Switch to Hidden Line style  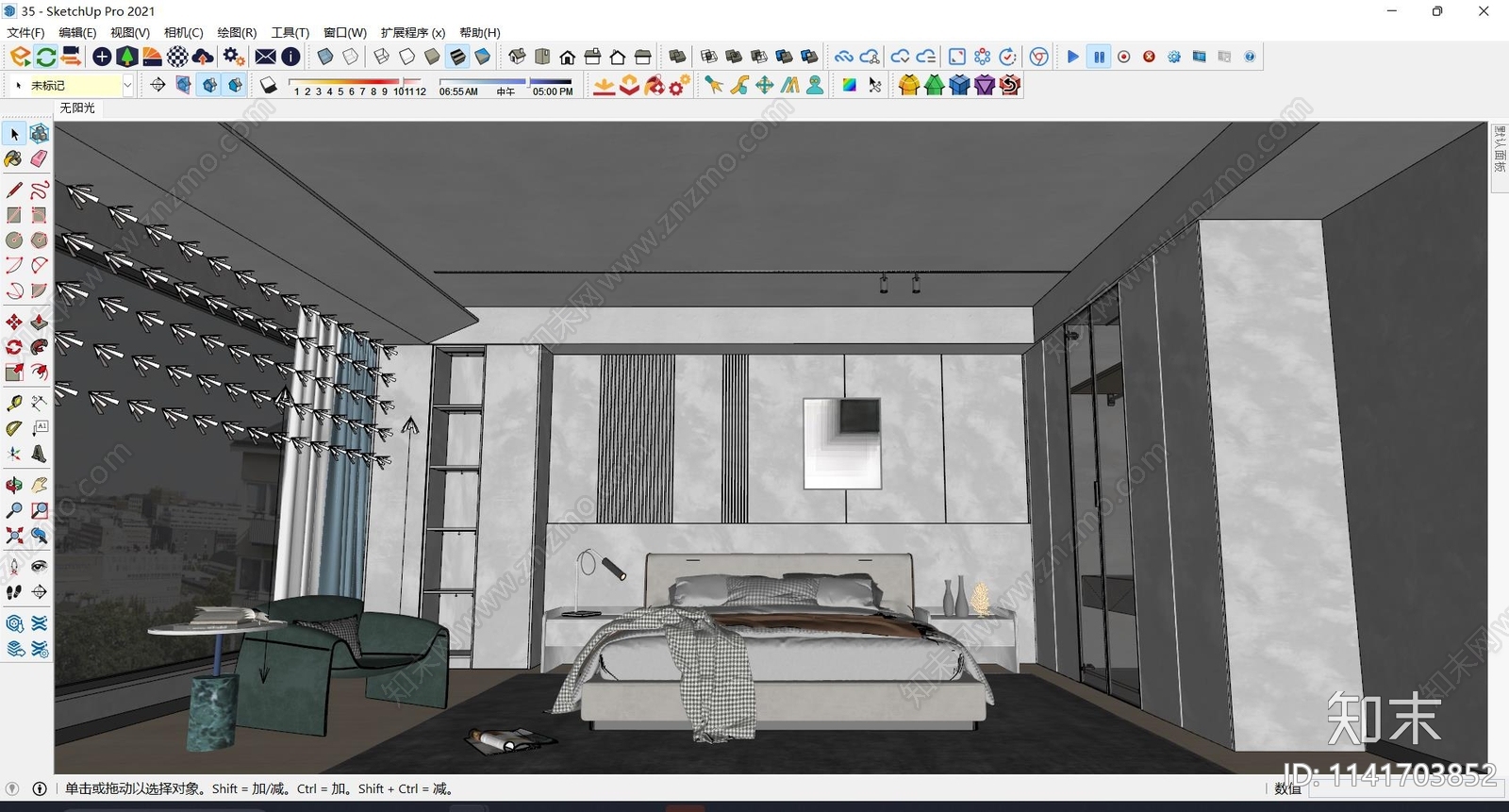click(x=407, y=57)
